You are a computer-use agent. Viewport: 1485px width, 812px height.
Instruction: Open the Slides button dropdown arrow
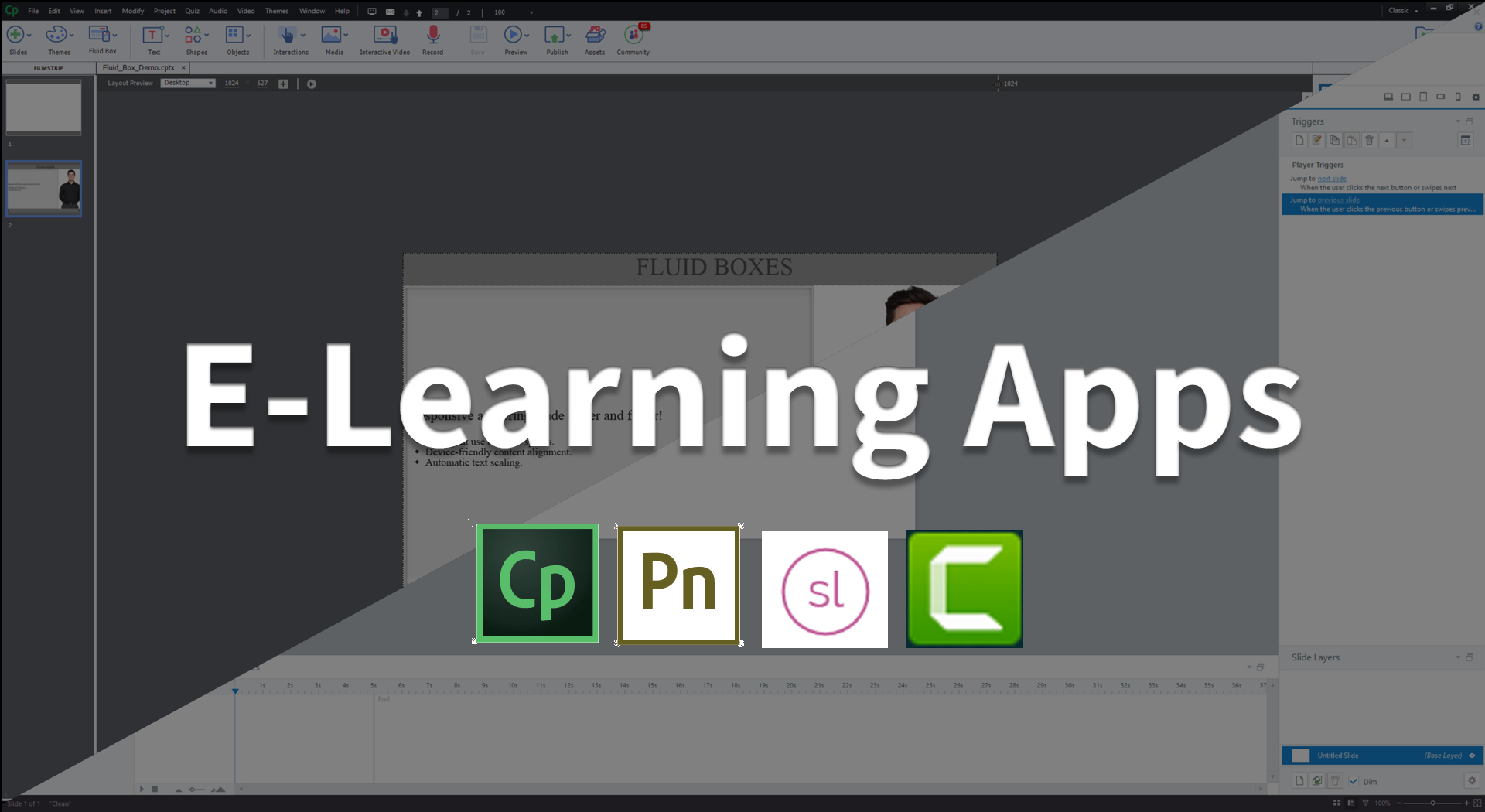click(29, 35)
